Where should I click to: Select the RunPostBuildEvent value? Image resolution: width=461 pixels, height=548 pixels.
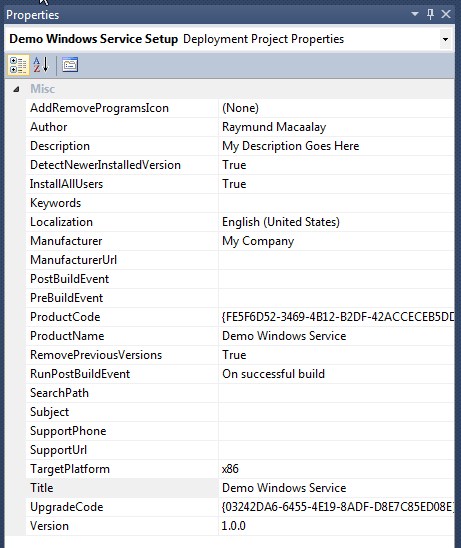click(x=336, y=374)
